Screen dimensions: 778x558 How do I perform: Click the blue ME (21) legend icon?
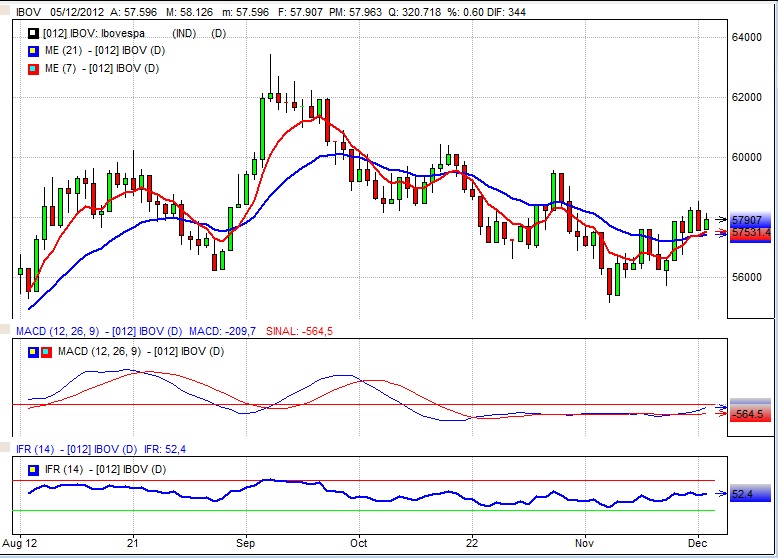[34, 51]
